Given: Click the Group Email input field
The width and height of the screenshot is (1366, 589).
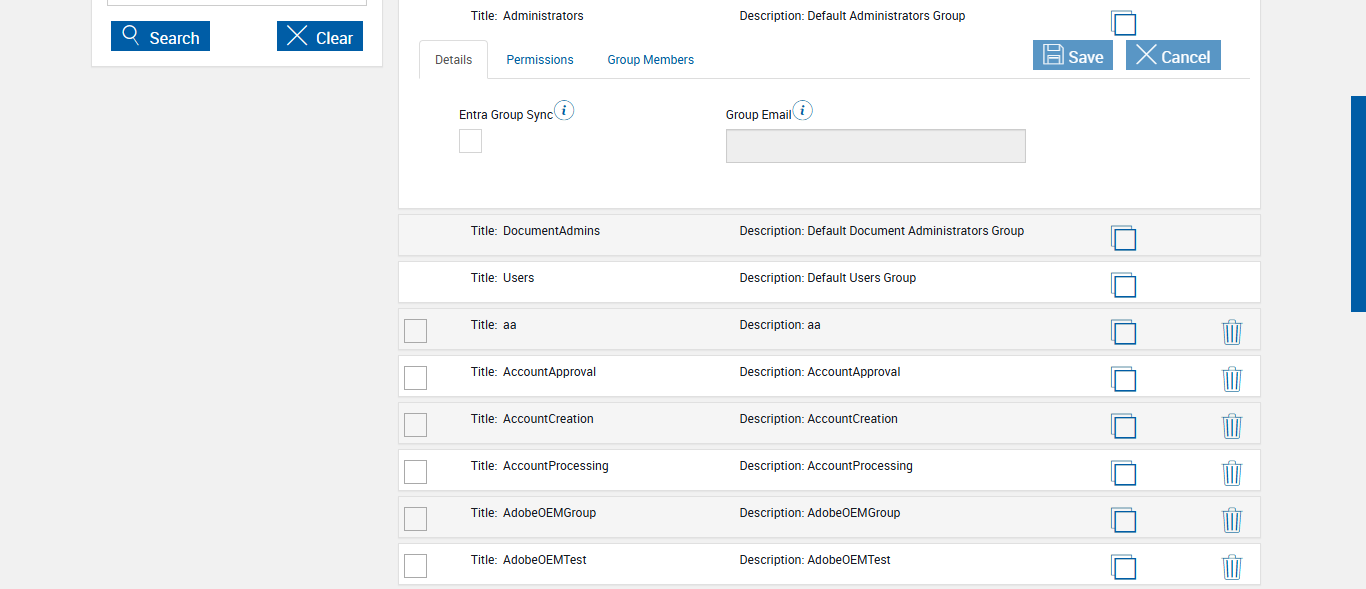Looking at the screenshot, I should click(x=875, y=146).
